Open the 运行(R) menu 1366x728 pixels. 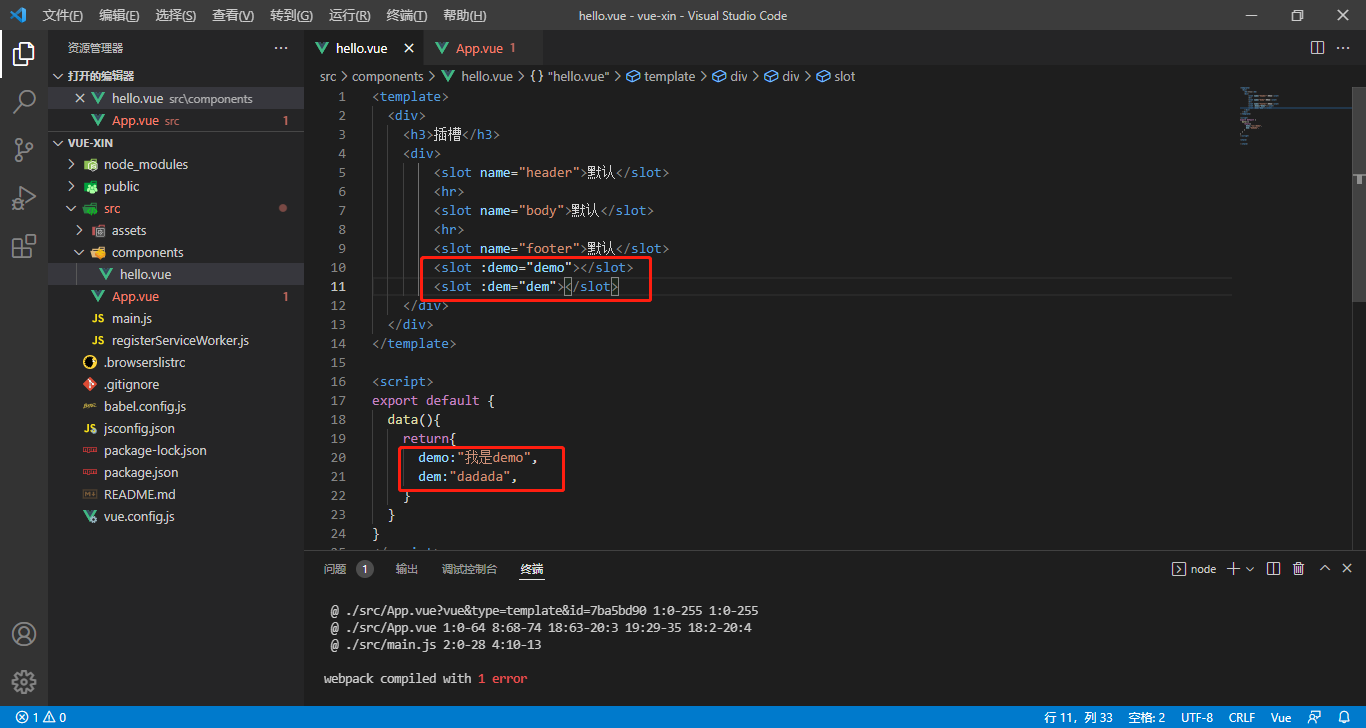click(349, 15)
